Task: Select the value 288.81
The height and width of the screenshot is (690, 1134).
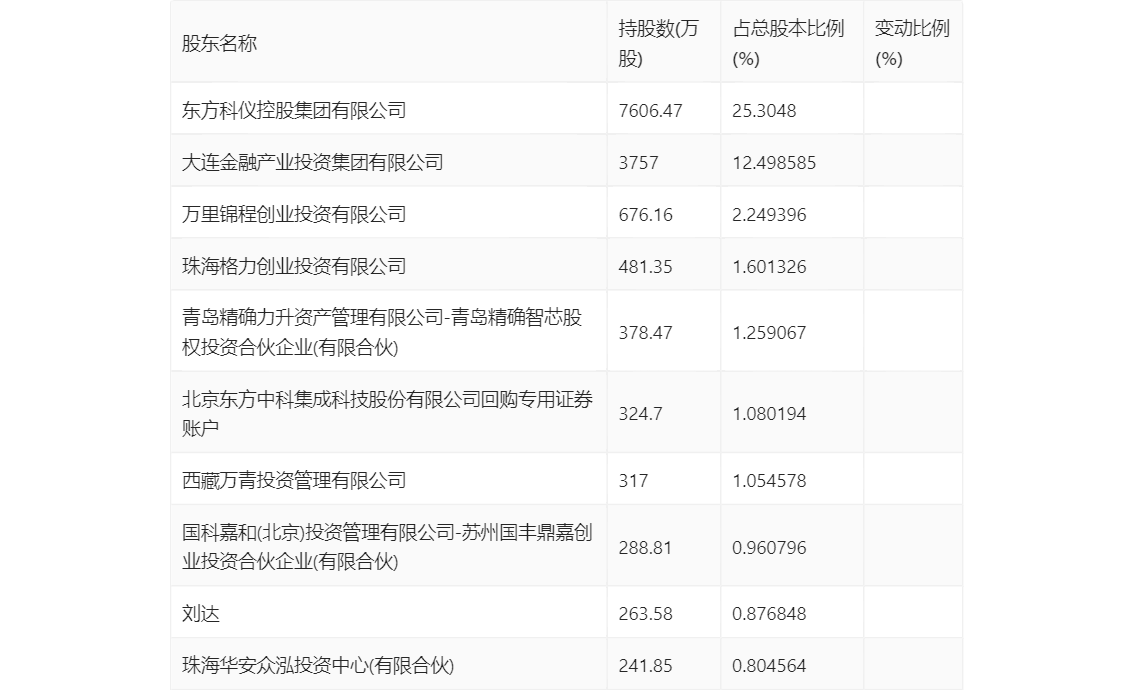Action: click(645, 548)
